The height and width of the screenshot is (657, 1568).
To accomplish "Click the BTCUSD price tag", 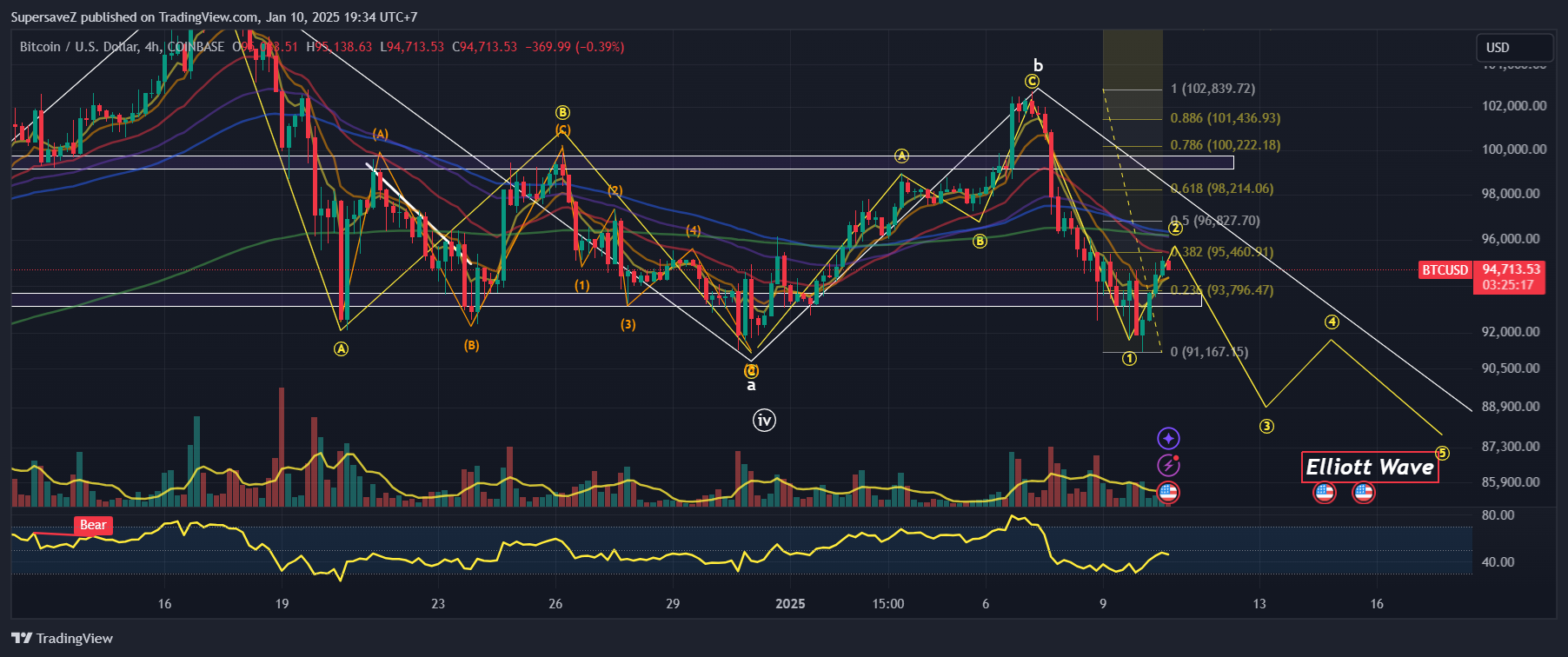I will (1445, 270).
